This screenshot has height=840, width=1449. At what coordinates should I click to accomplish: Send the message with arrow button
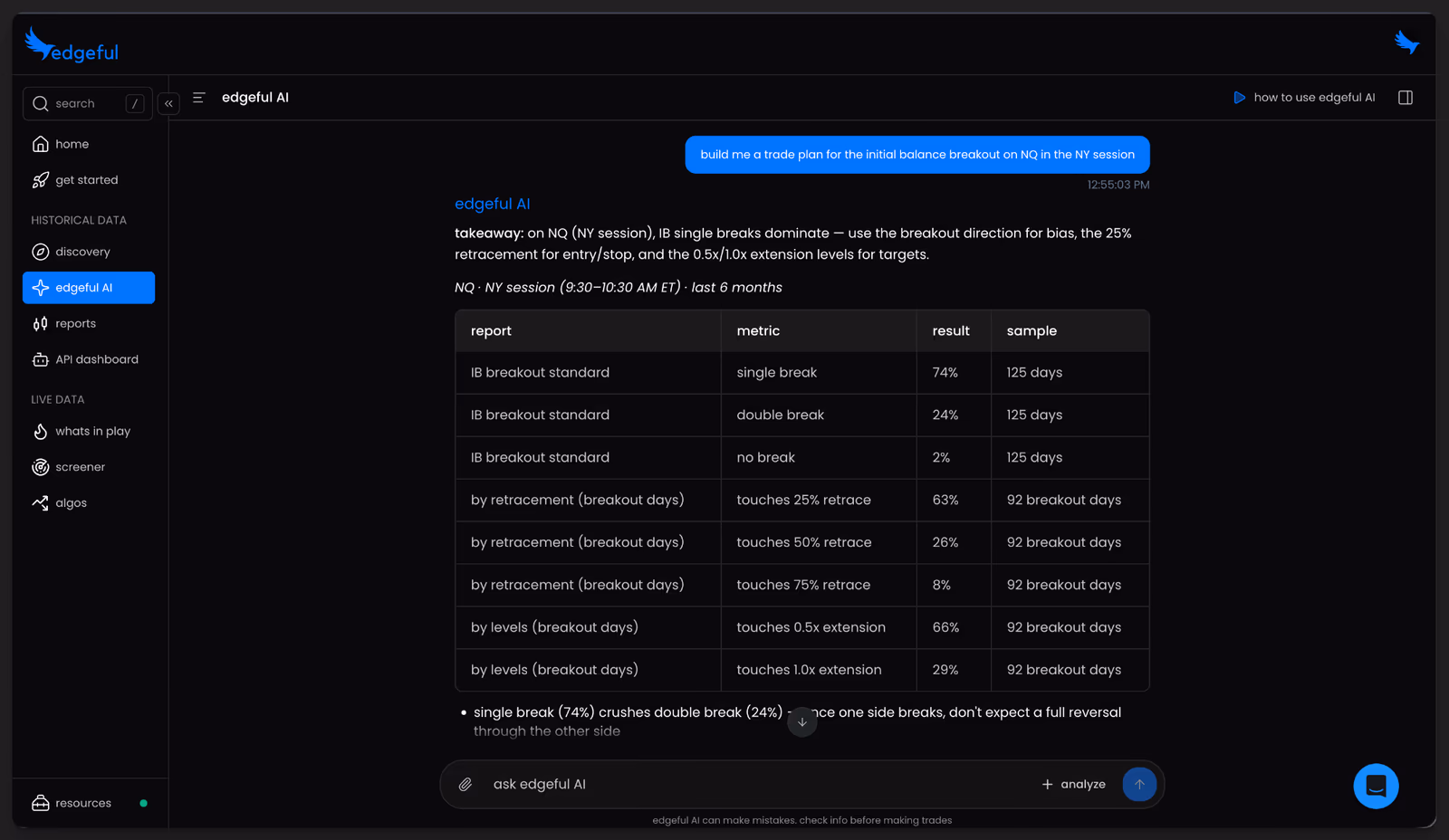point(1139,784)
